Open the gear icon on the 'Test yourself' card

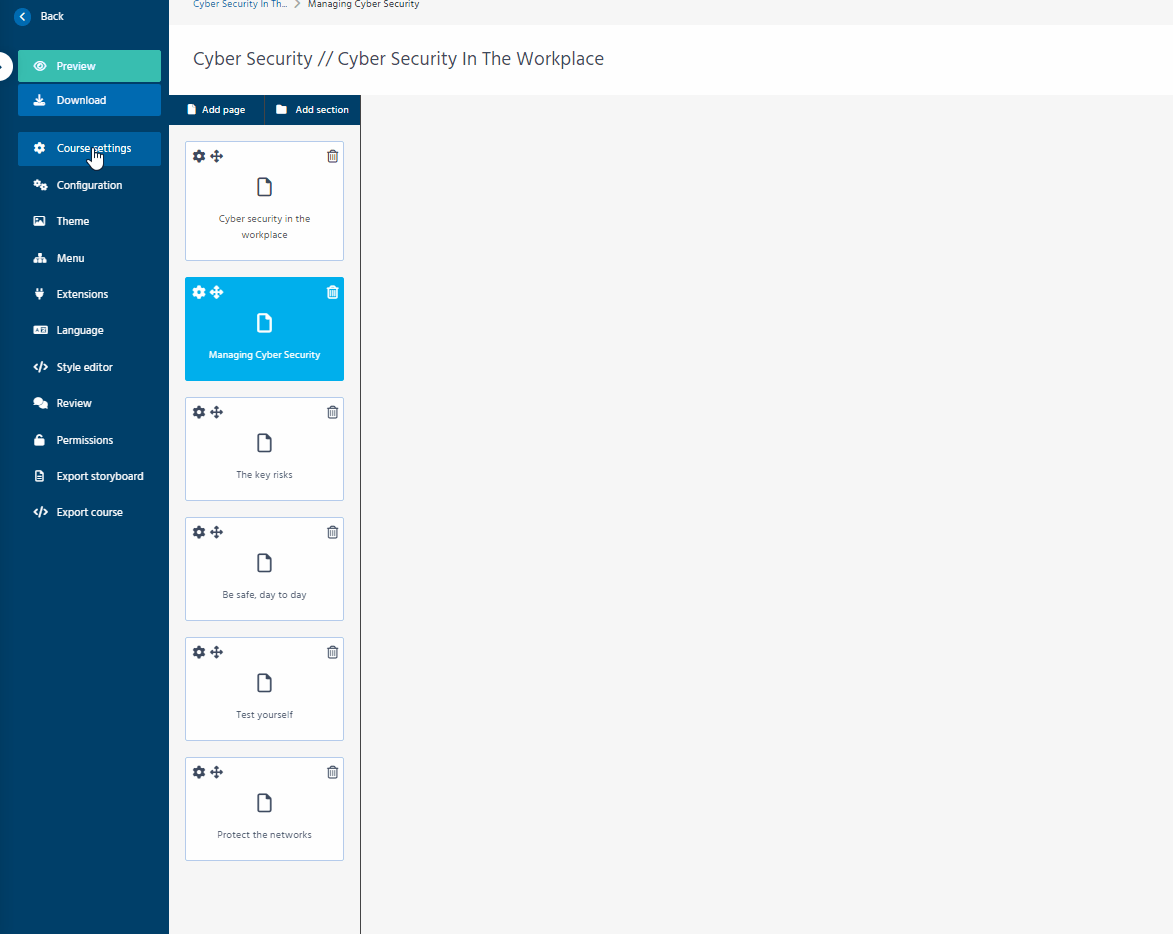click(x=199, y=652)
